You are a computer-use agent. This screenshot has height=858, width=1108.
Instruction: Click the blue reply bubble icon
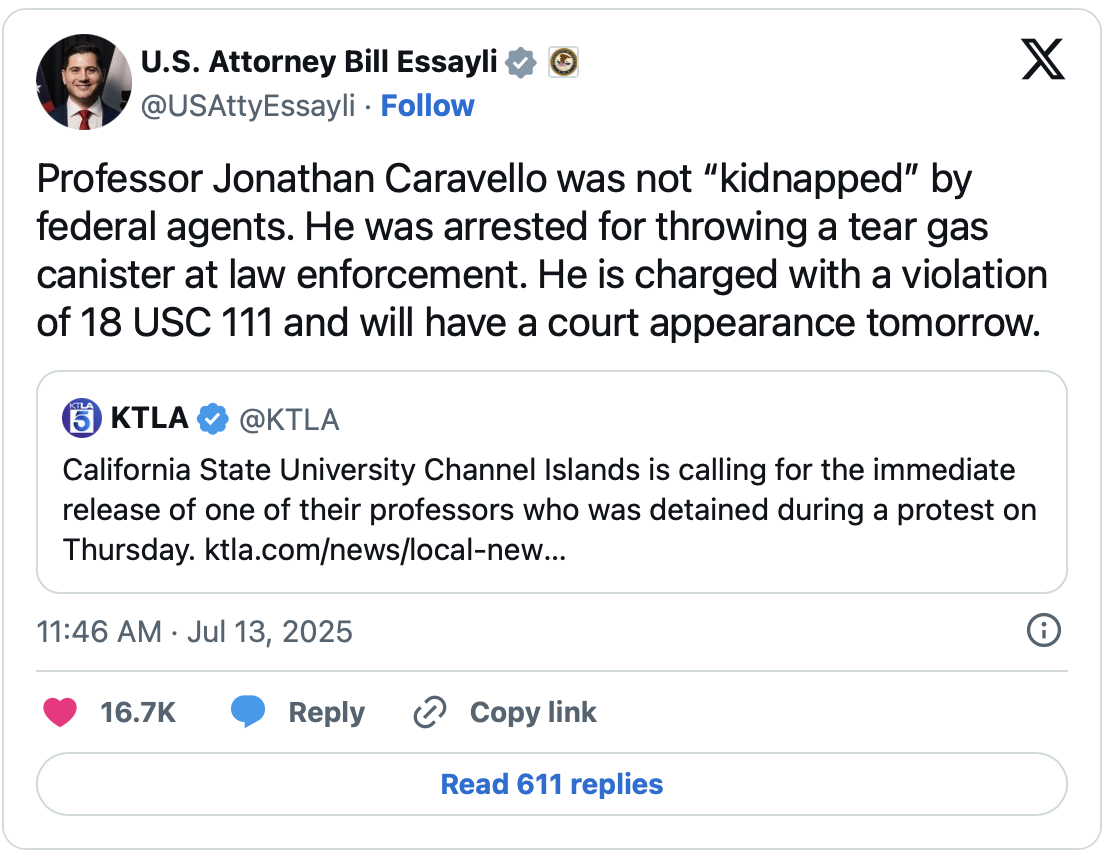tap(248, 712)
